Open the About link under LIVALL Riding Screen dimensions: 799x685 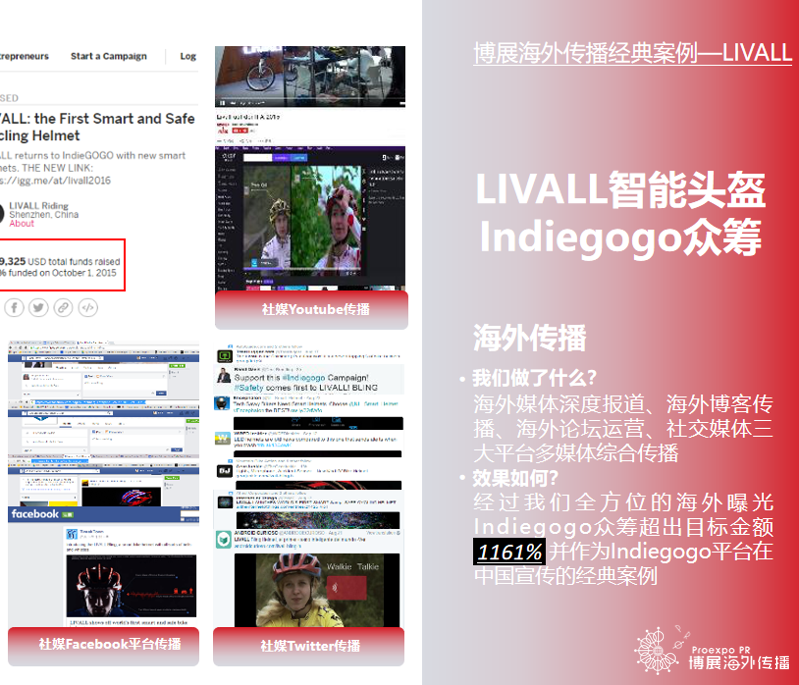[22, 223]
